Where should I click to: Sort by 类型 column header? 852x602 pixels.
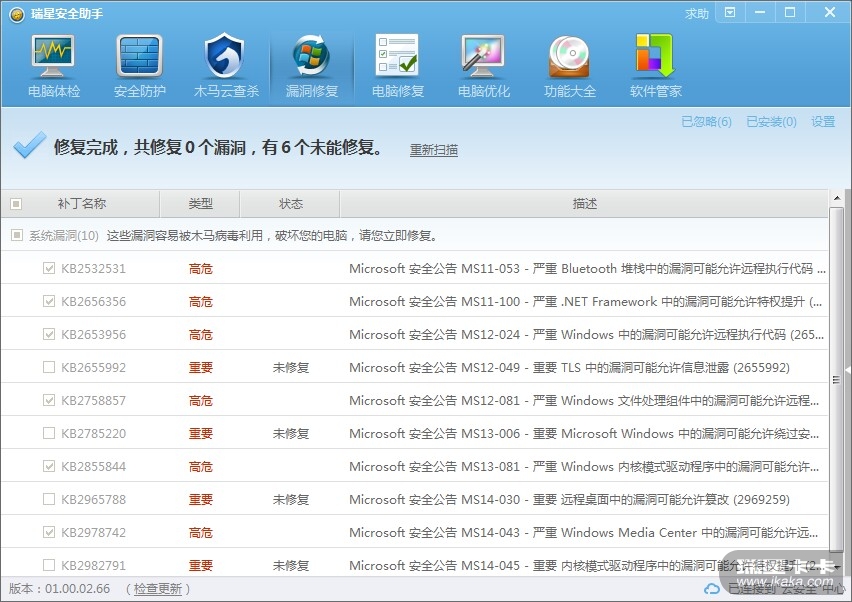(200, 204)
